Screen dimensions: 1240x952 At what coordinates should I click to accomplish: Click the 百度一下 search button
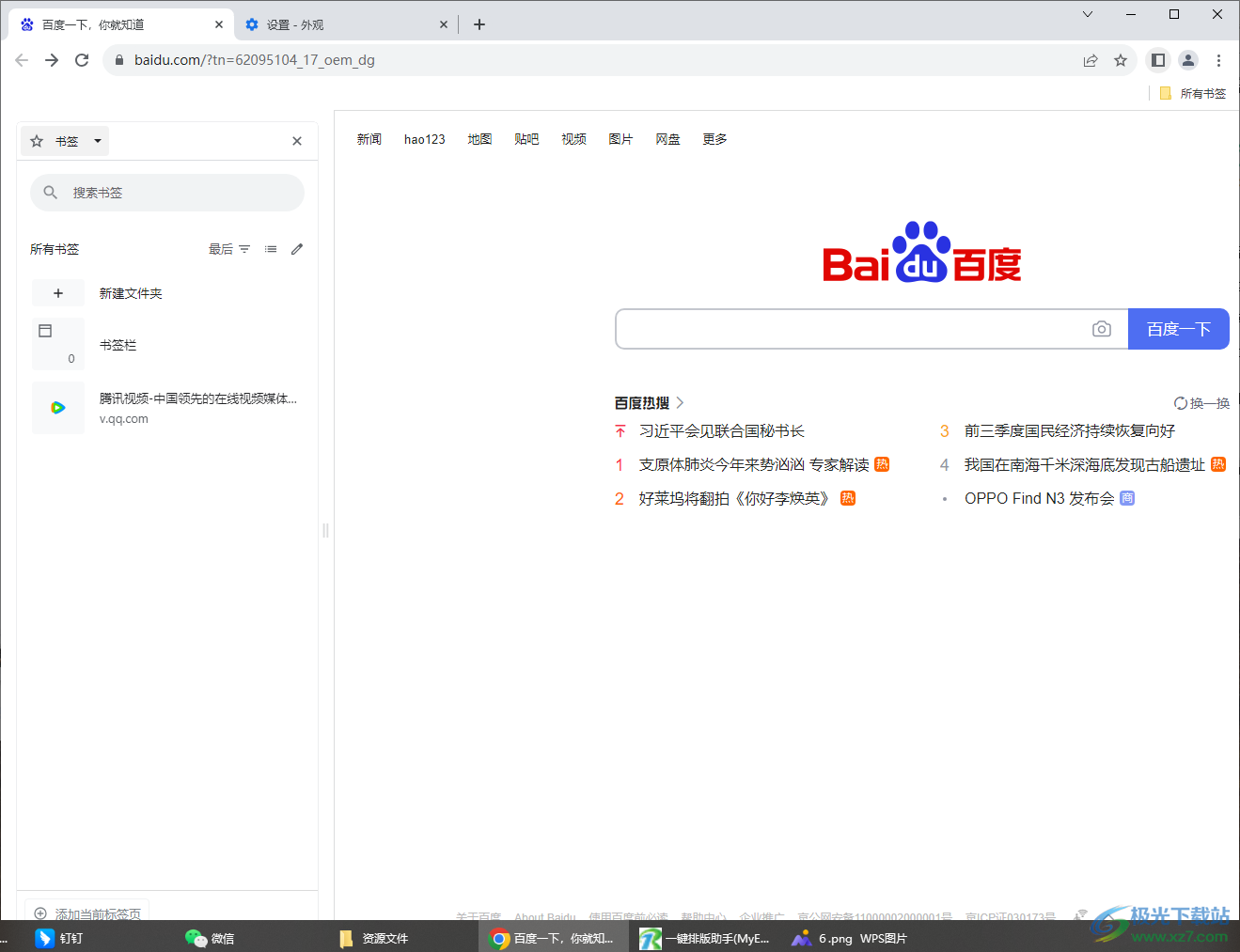[x=1179, y=329]
